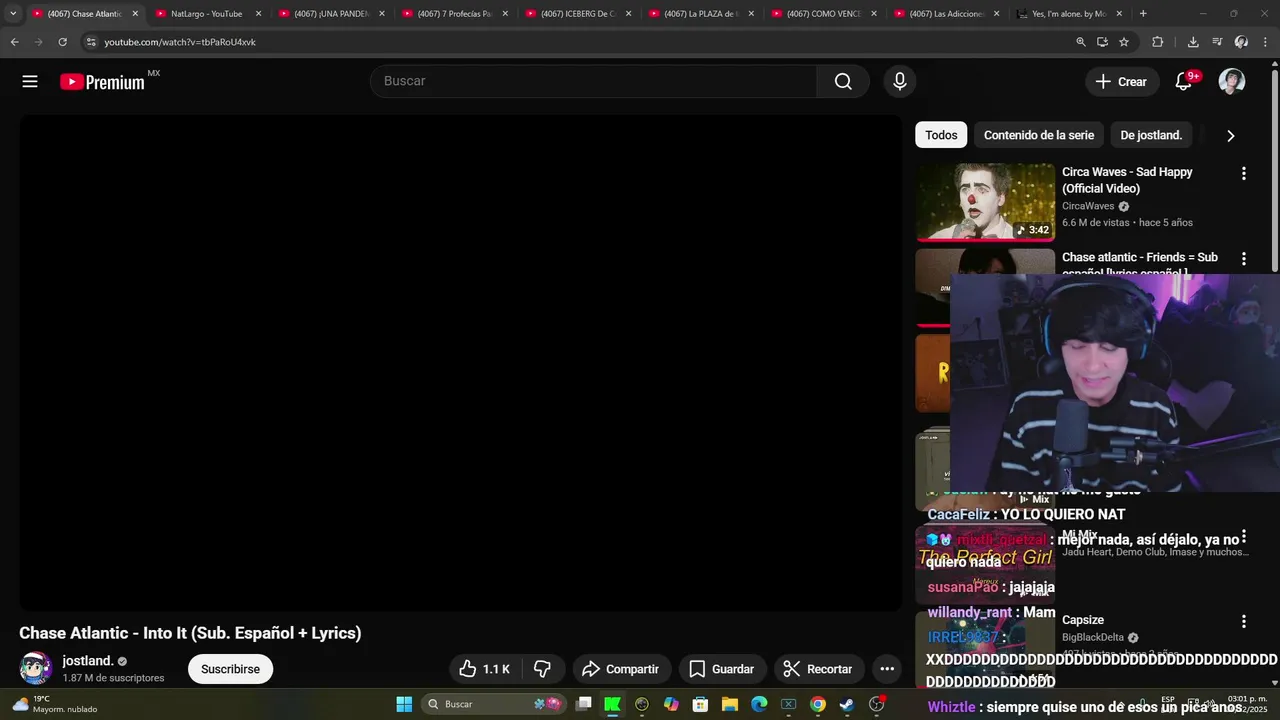Viewport: 1280px width, 720px height.
Task: Bookmark this page with star icon
Action: [x=1124, y=42]
